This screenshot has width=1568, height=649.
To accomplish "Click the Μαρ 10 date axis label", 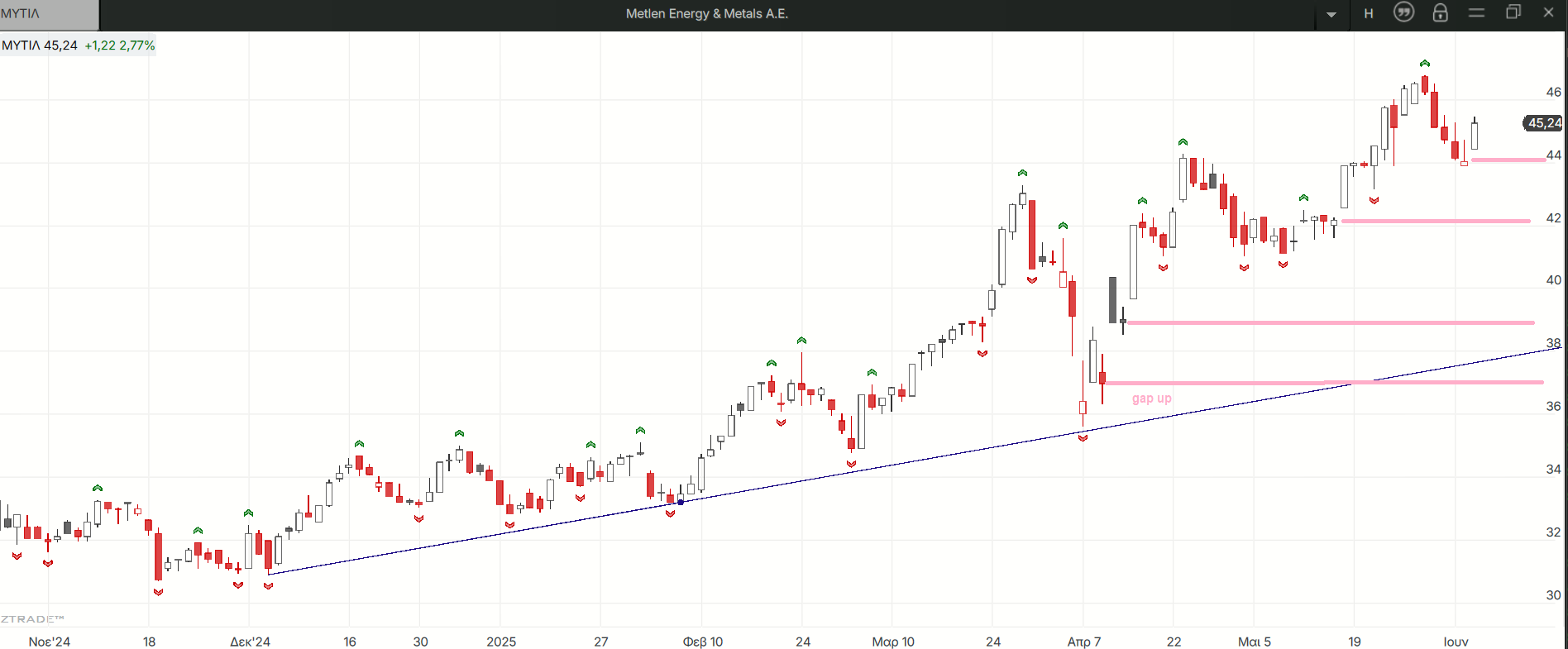I will (x=893, y=642).
